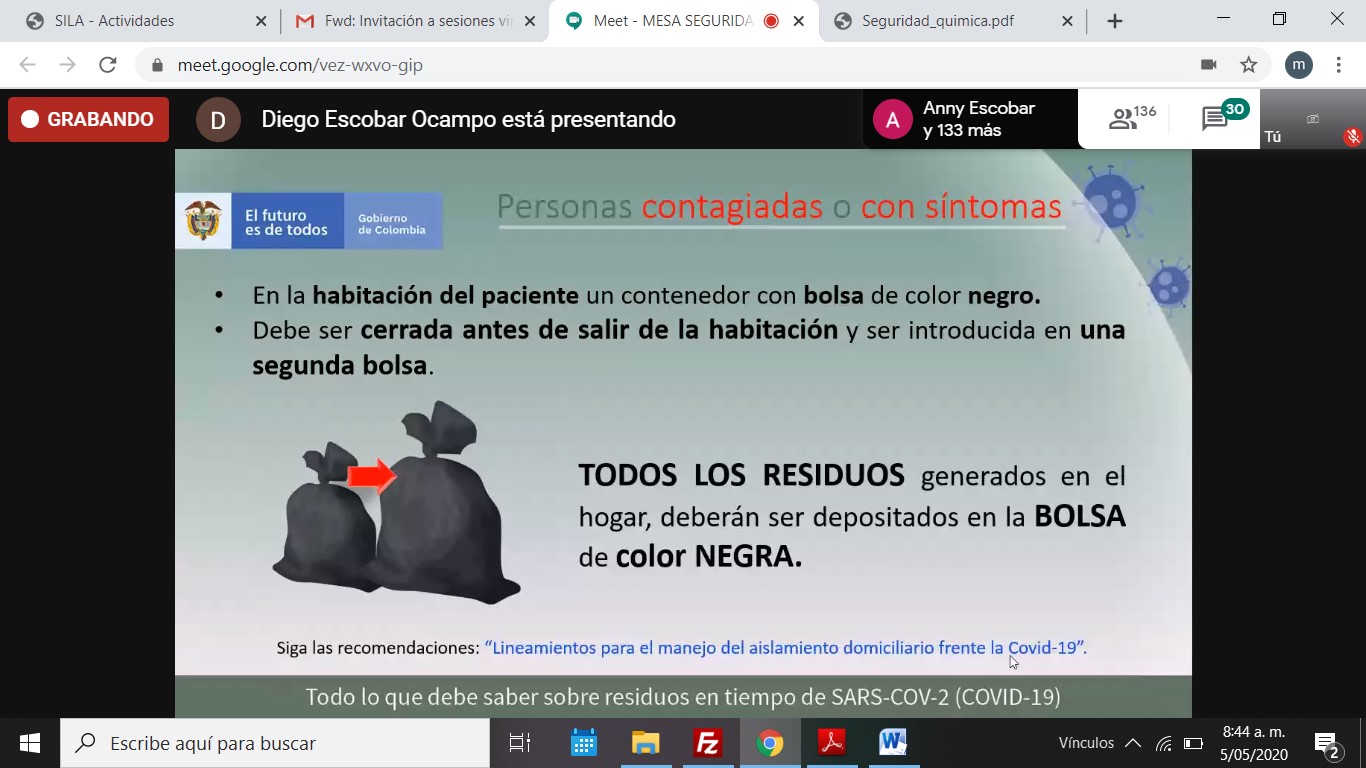Open the notification center with 2 alerts
Screen dimensions: 1366x768
[x=1327, y=745]
